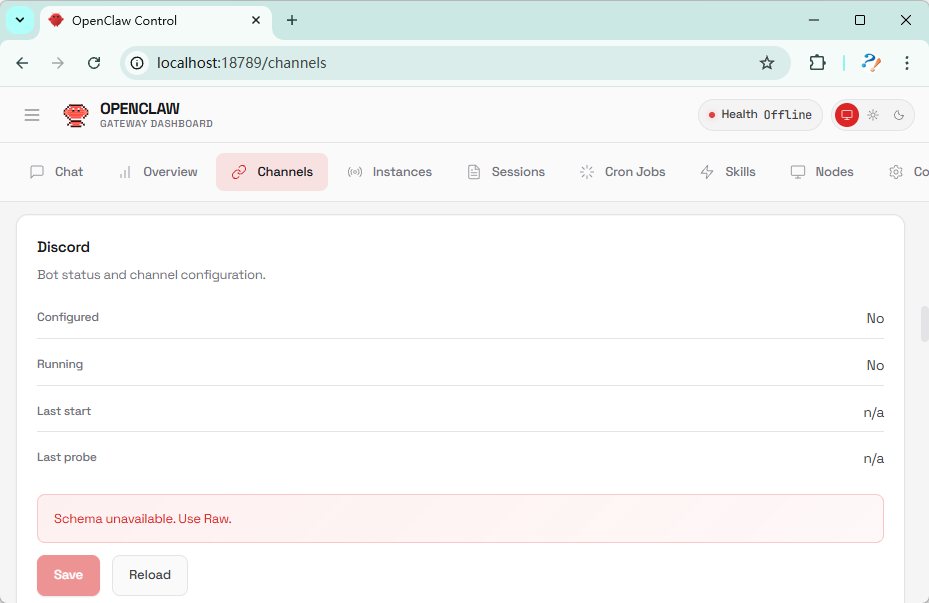Click the Health Offline status indicator
This screenshot has height=603, width=929.
760,115
